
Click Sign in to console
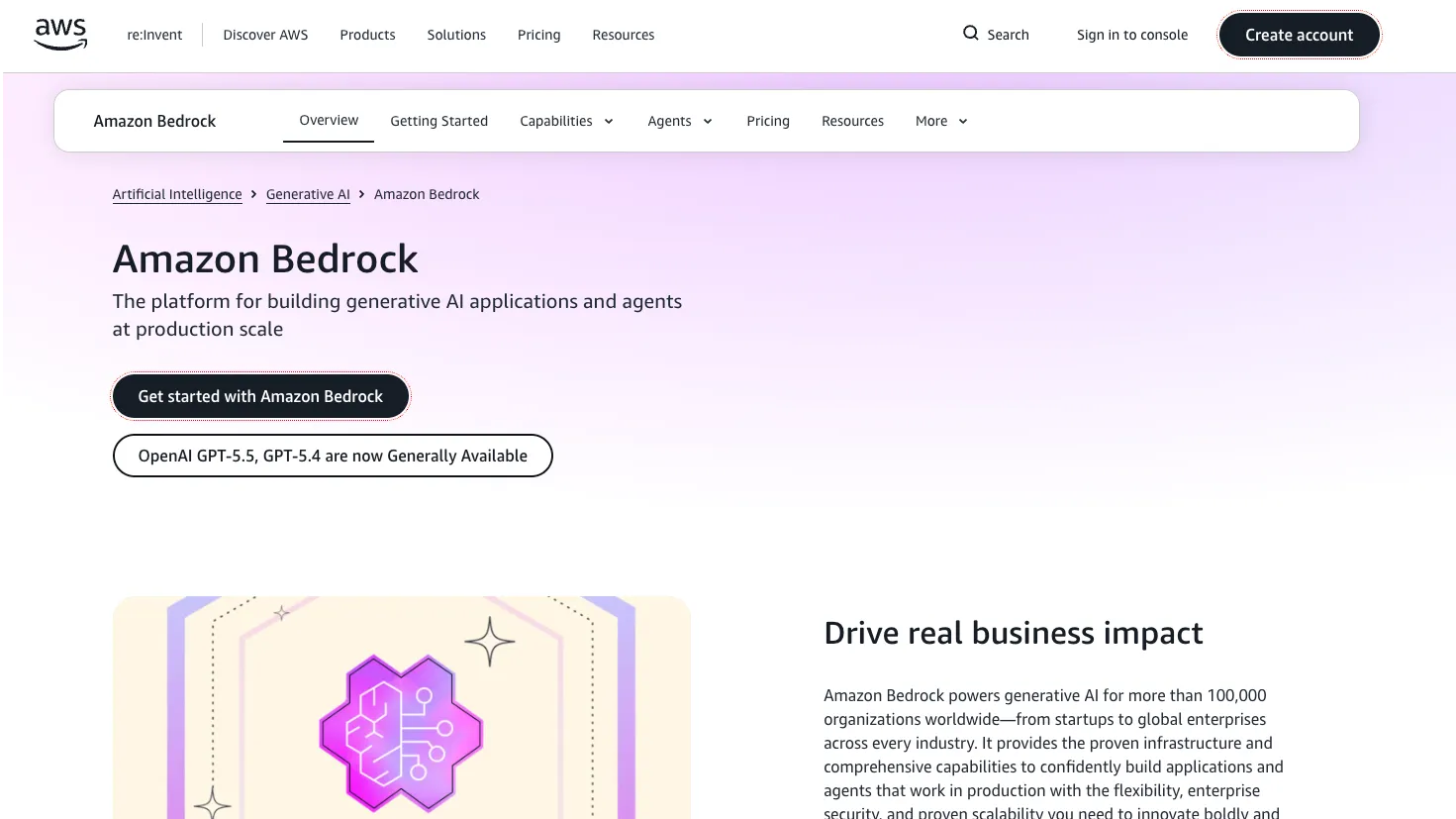(x=1132, y=35)
